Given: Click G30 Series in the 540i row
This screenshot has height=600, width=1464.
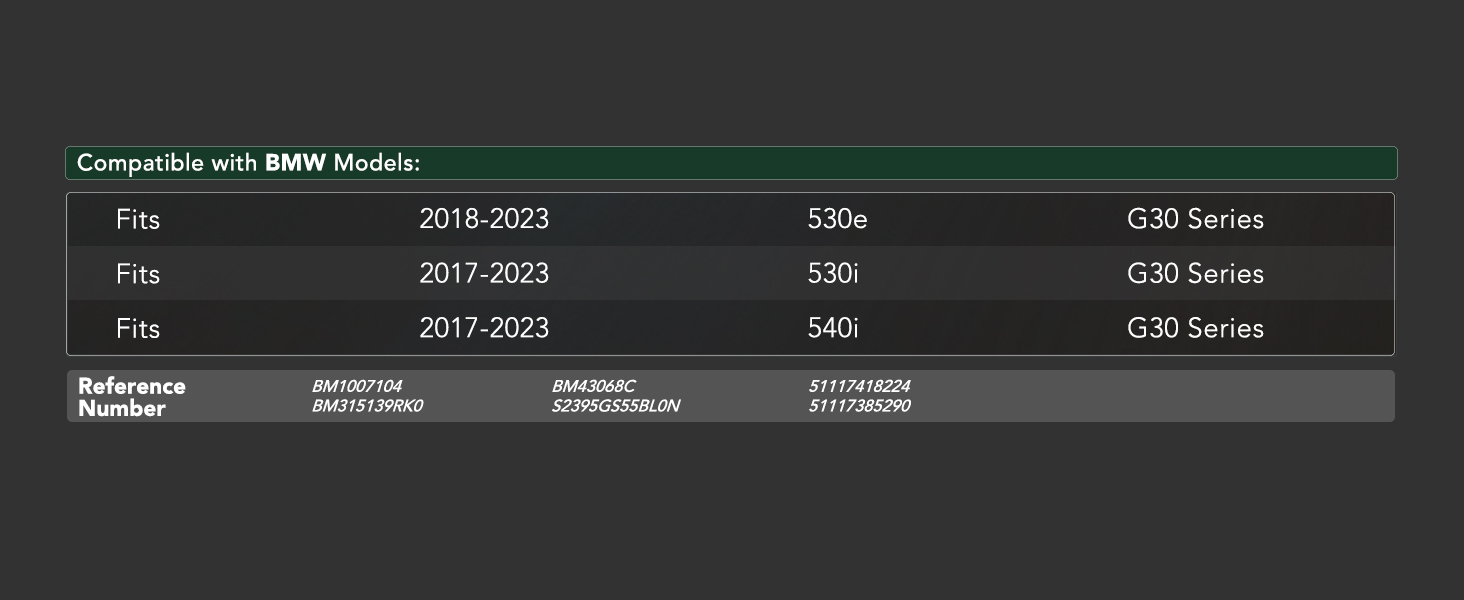Looking at the screenshot, I should point(1195,328).
